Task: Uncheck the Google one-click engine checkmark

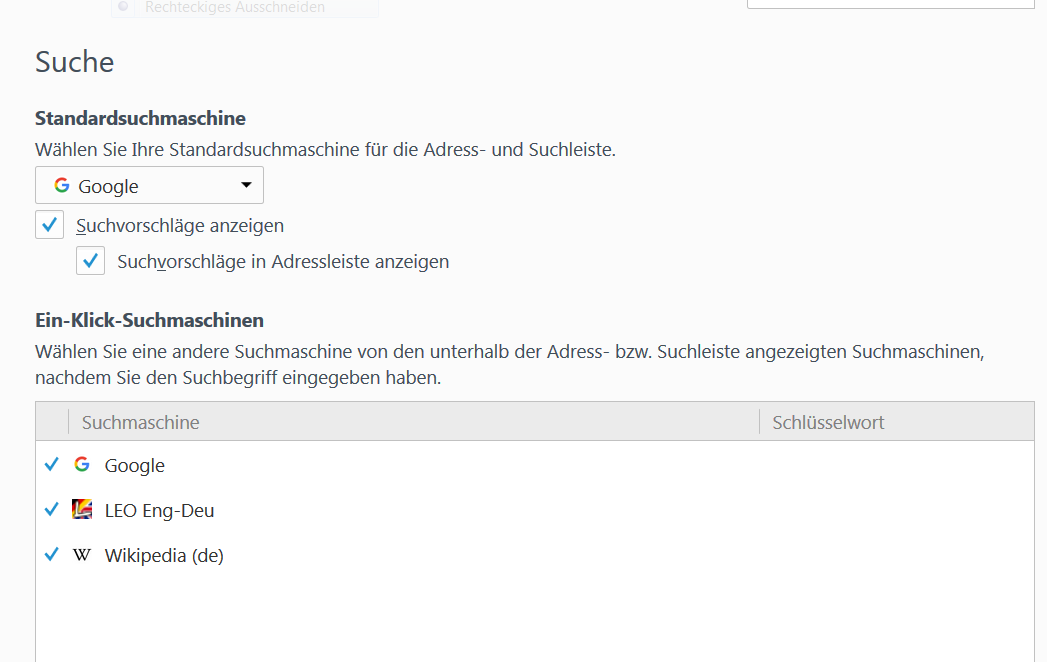Action: 52,465
